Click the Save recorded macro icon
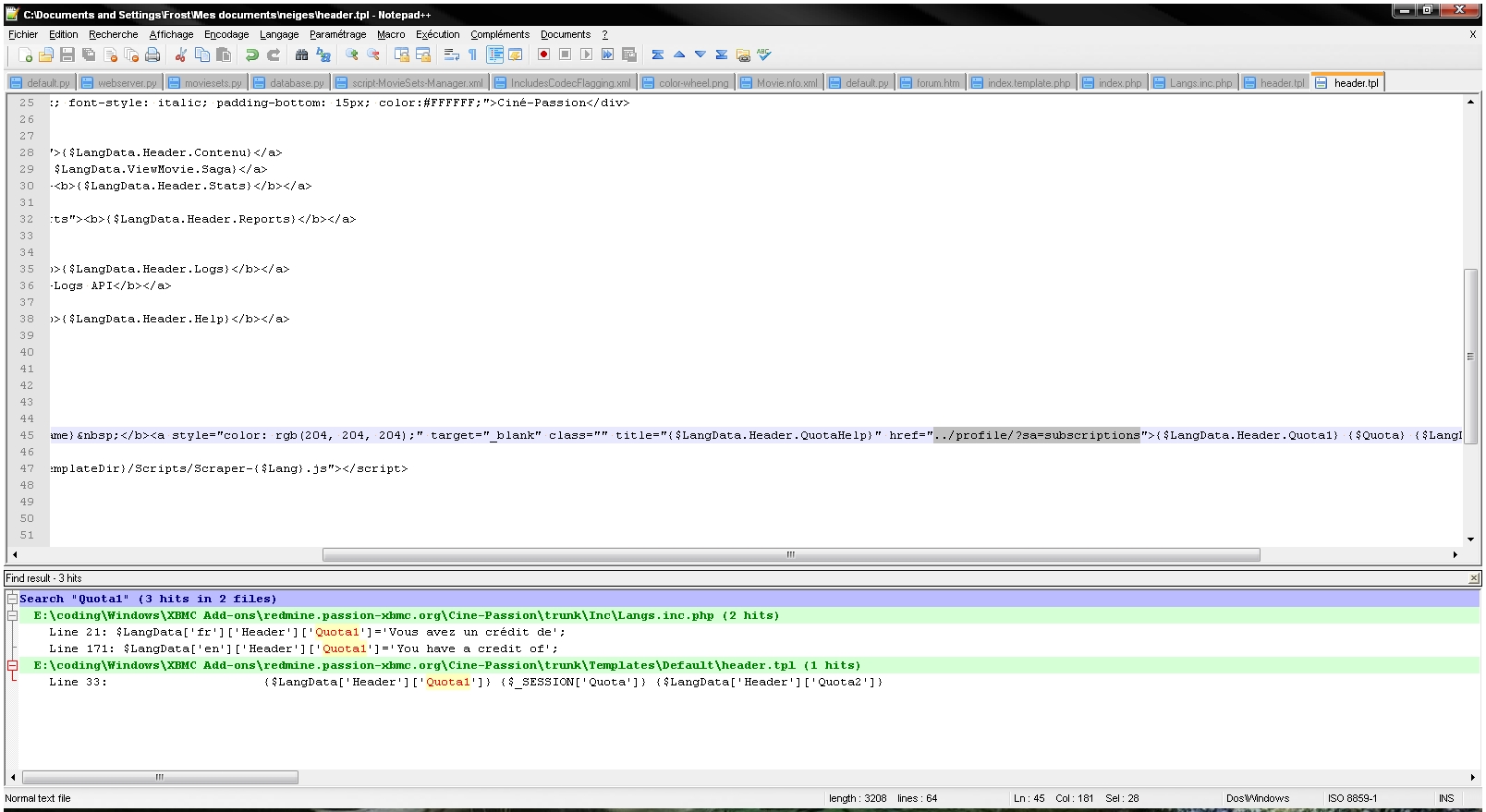Screen dimensions: 1486x812 coord(629,55)
